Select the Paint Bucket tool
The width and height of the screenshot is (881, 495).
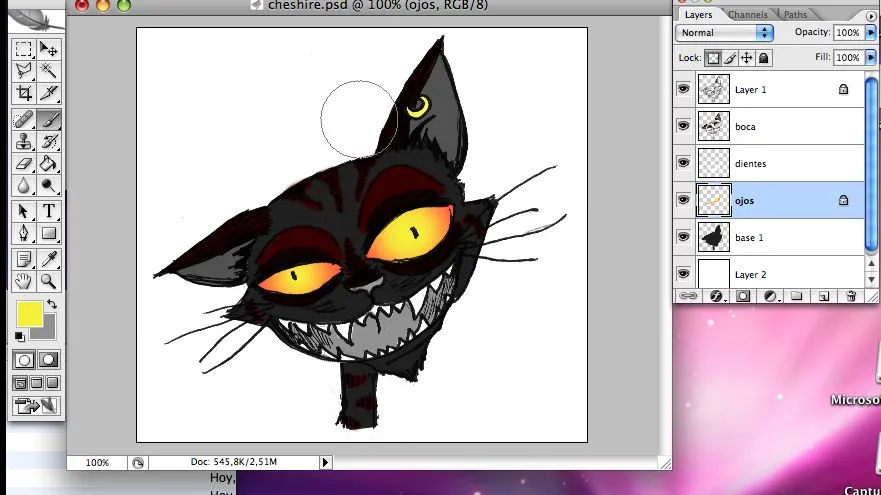(x=49, y=164)
